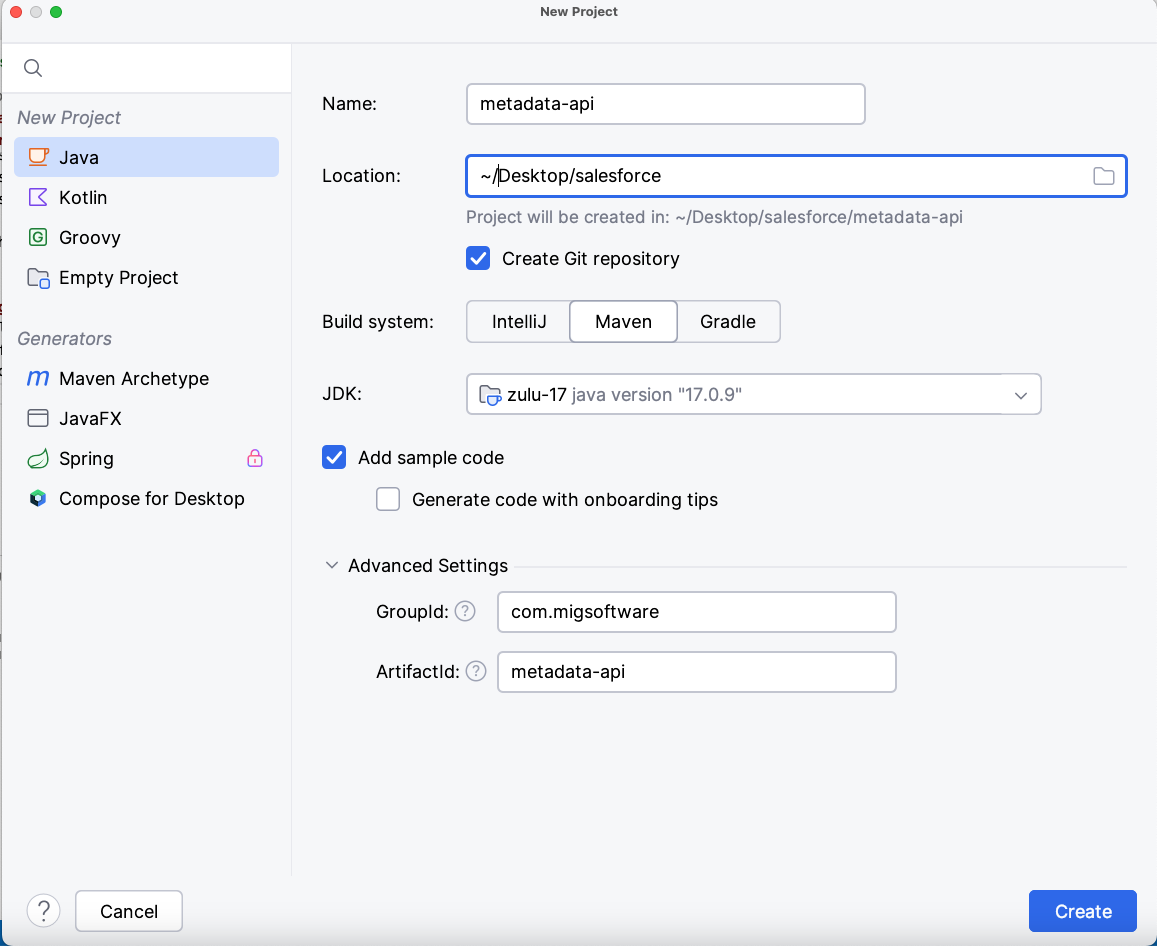Choose Gradle build system
1157x946 pixels.
click(x=728, y=322)
